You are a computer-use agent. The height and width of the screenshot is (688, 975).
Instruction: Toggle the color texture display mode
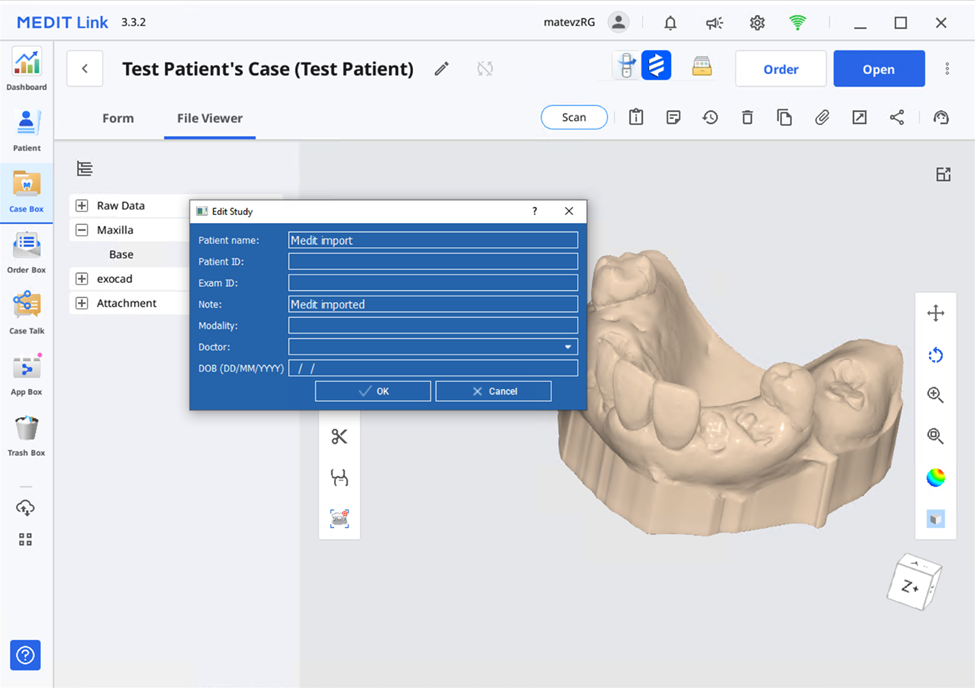point(935,477)
